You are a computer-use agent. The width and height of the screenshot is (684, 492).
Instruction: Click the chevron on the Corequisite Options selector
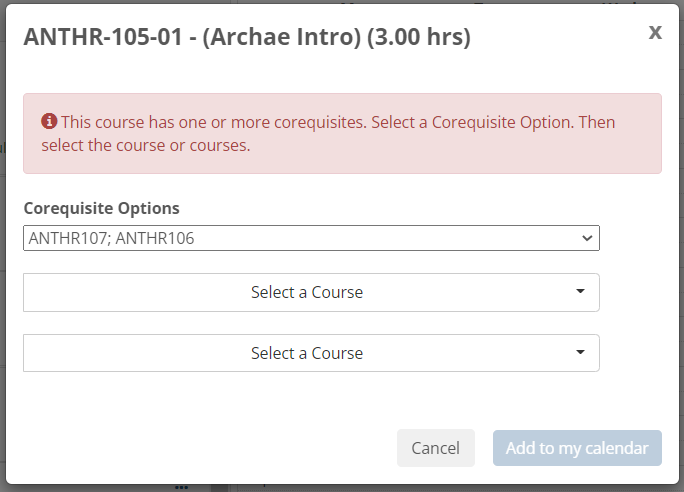(x=586, y=238)
